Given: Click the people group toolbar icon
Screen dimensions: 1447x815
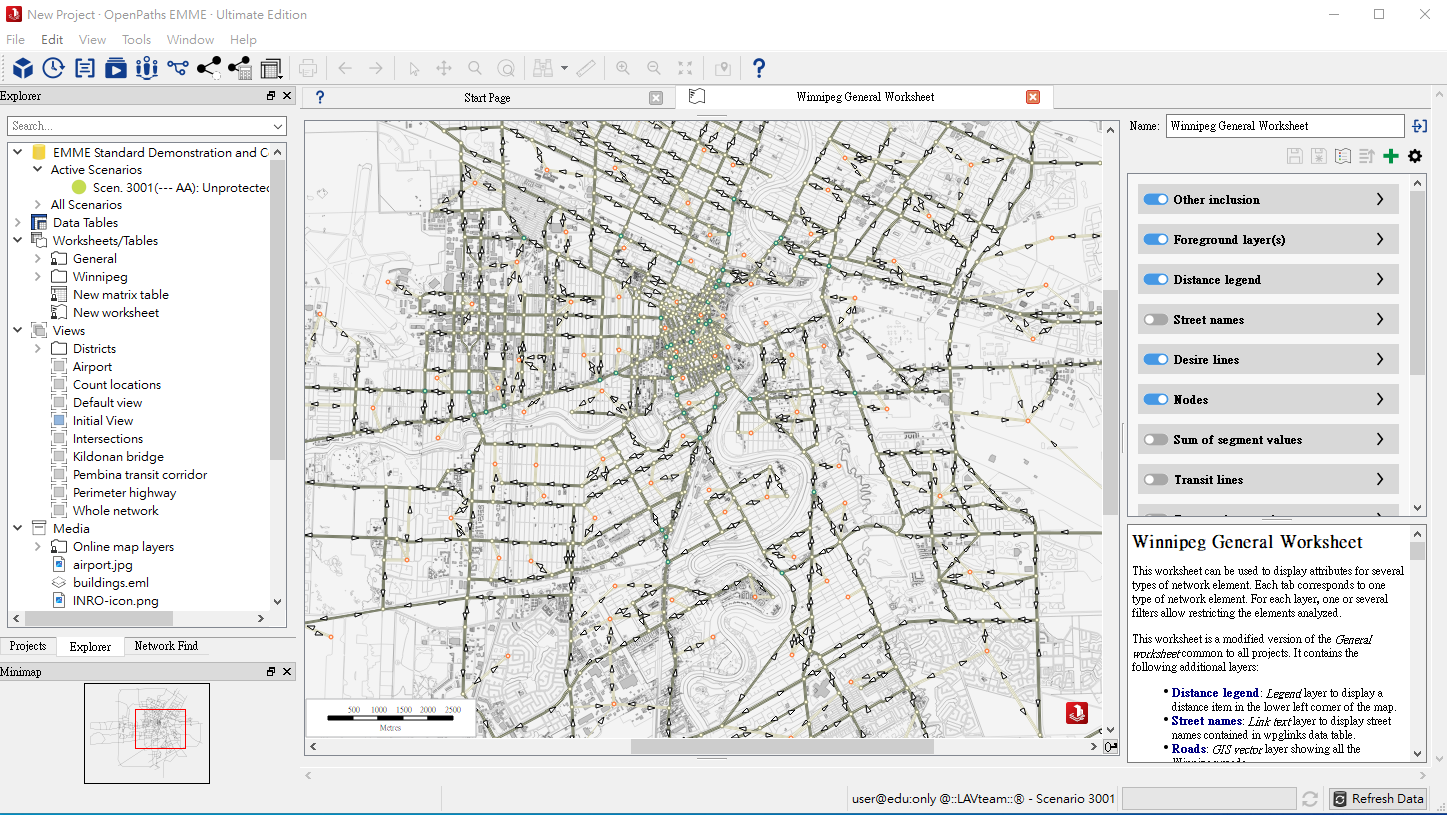Looking at the screenshot, I should click(147, 68).
